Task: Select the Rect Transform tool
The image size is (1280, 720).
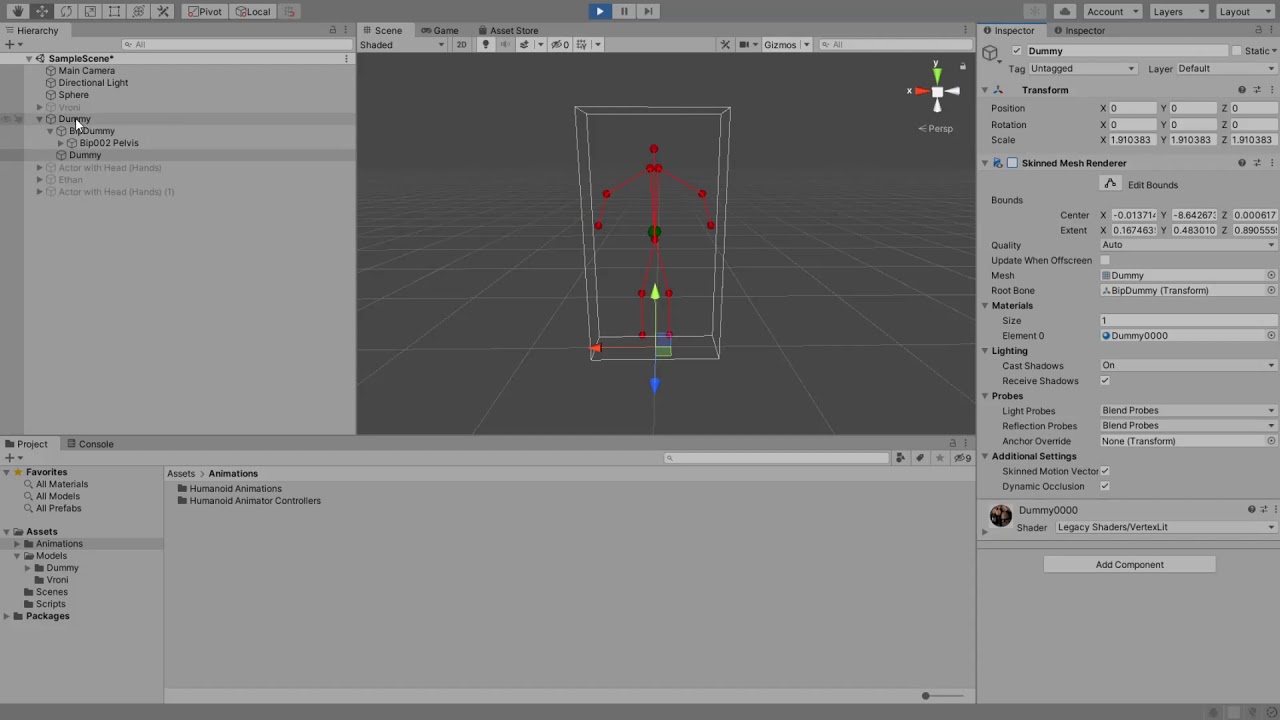Action: coord(112,11)
